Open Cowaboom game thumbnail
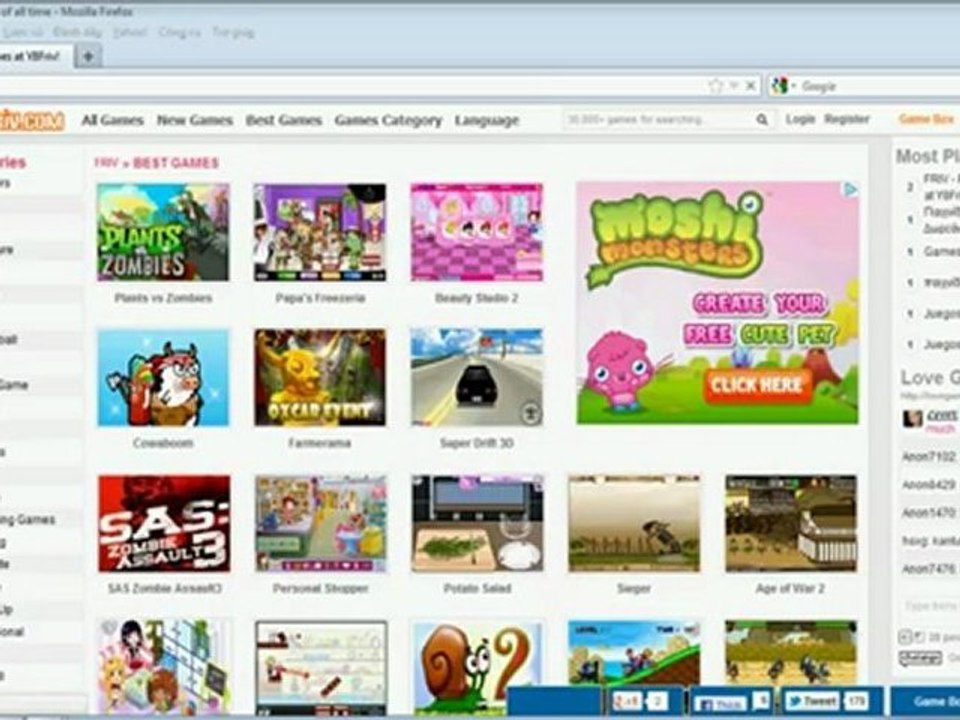Screen dimensions: 960x720 pyautogui.click(x=163, y=377)
